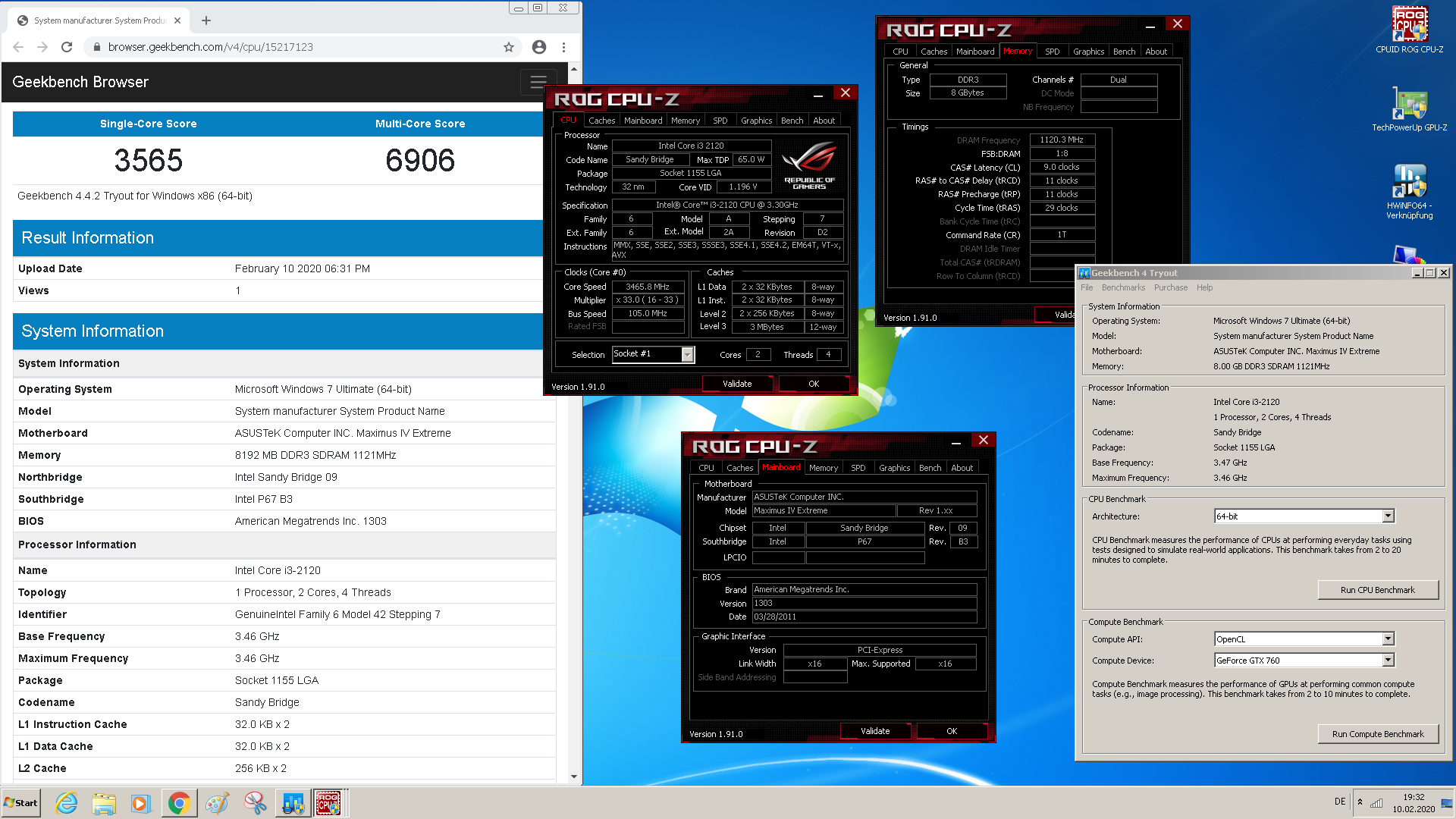Open SPD tab in the memory timings CPU-Z window

pos(1052,52)
